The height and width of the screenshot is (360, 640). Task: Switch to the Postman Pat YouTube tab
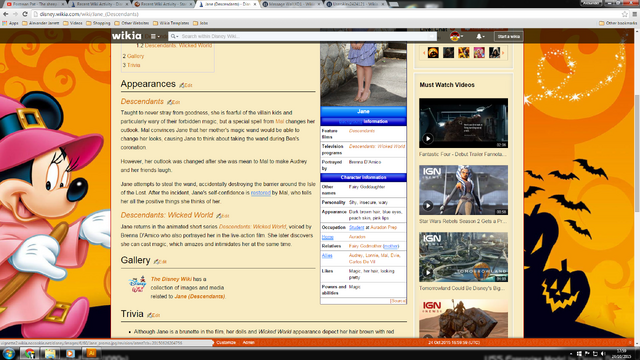tap(34, 4)
